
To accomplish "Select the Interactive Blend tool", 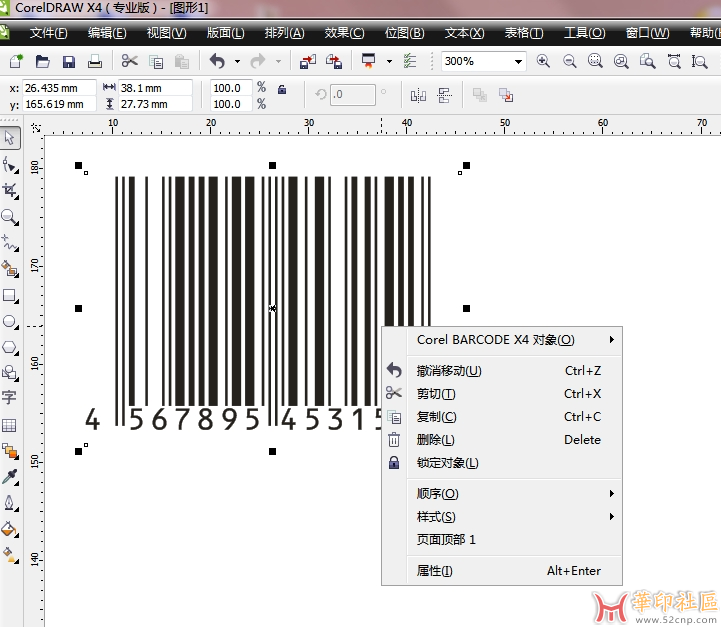I will pyautogui.click(x=10, y=451).
